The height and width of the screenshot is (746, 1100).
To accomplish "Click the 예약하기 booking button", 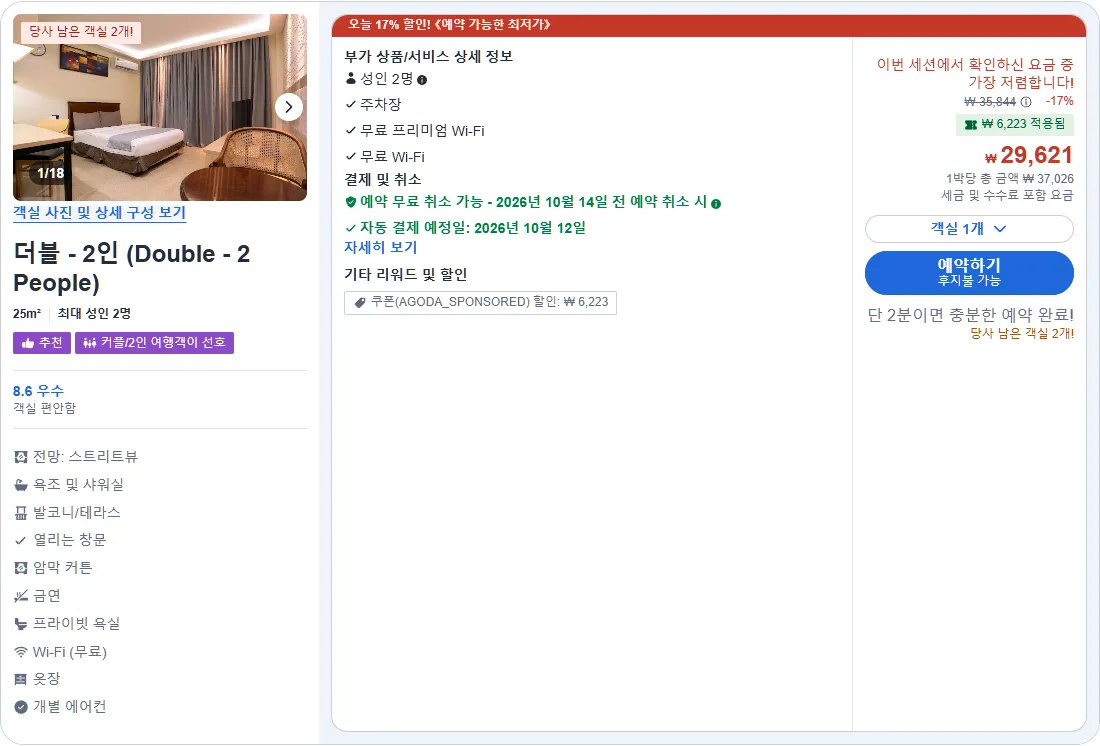I will point(969,273).
